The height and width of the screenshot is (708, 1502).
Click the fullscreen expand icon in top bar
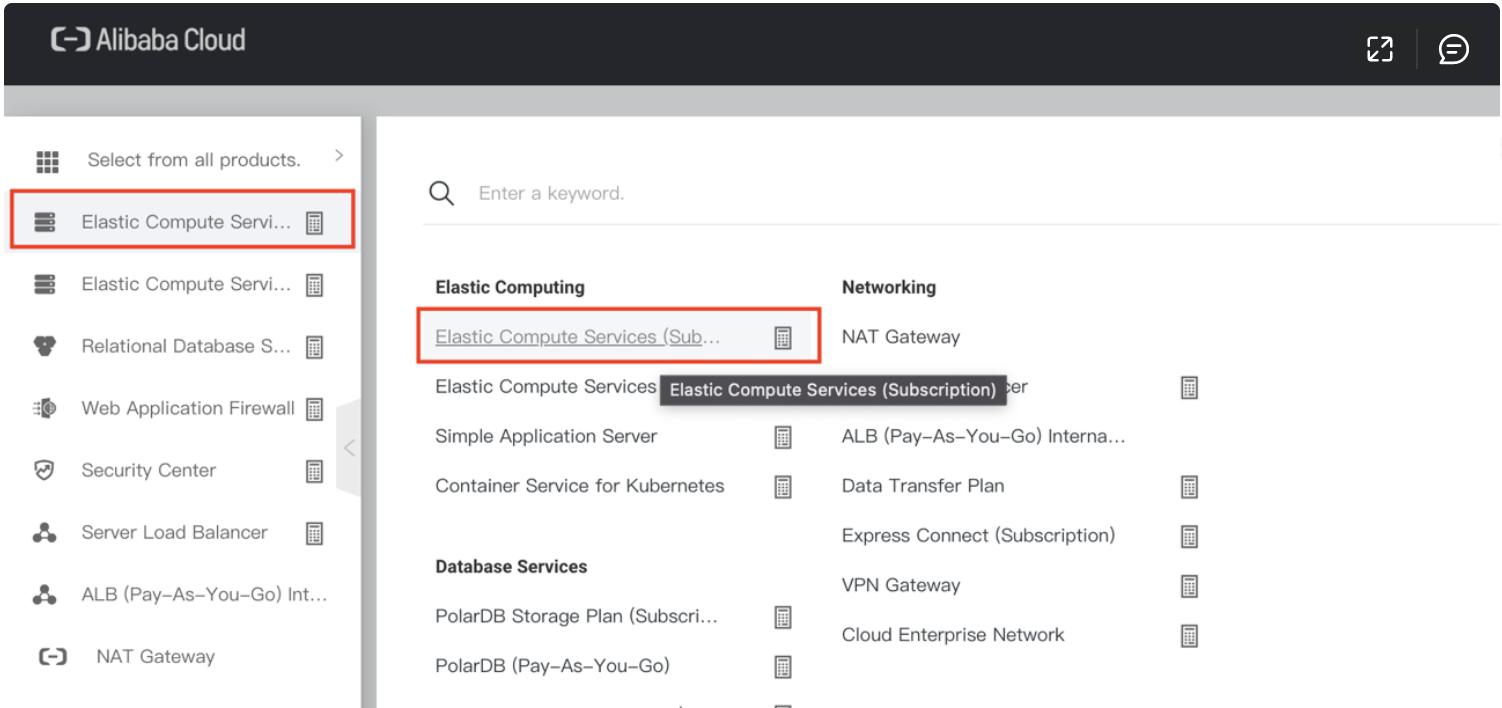1380,48
